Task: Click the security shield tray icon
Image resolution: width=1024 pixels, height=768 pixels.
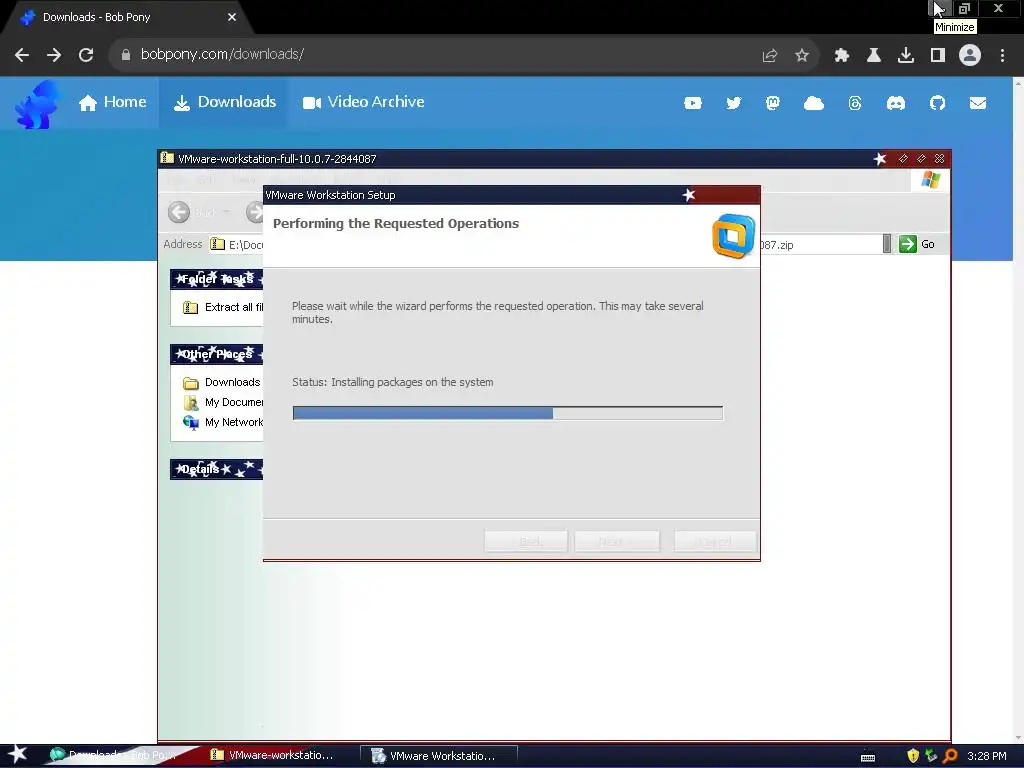Action: (913, 756)
